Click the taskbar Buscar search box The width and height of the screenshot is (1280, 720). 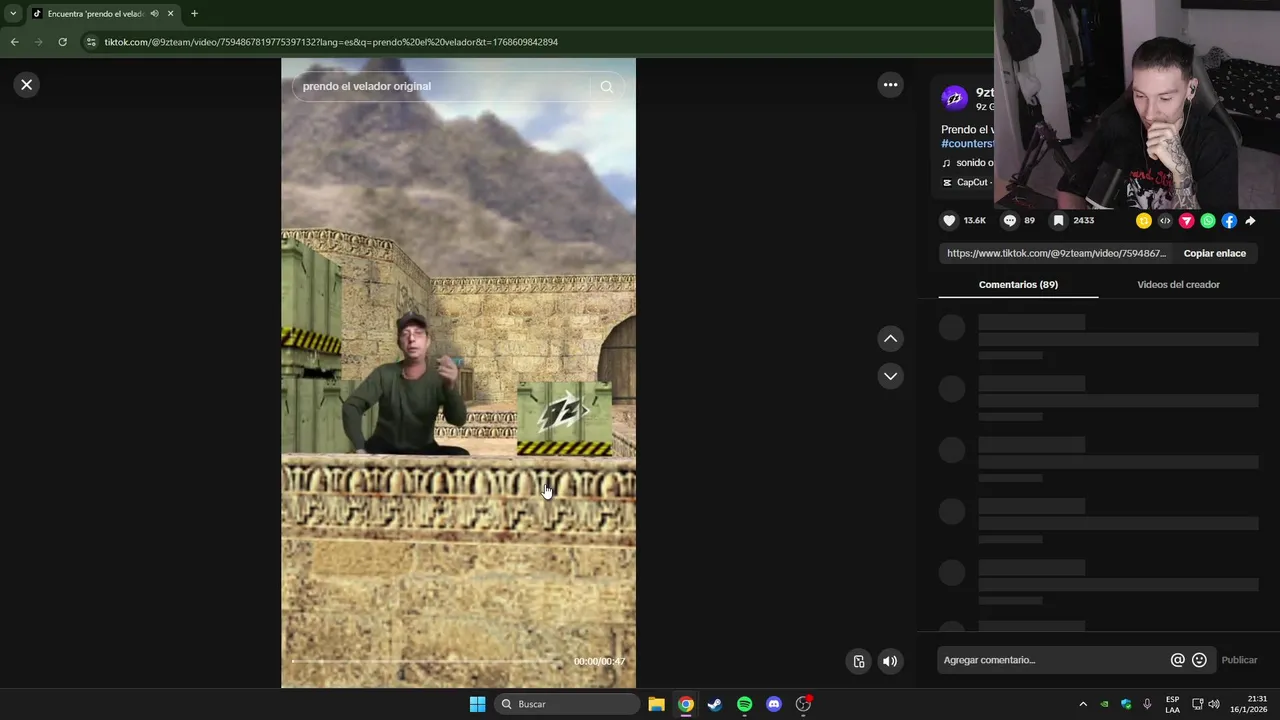click(x=568, y=704)
